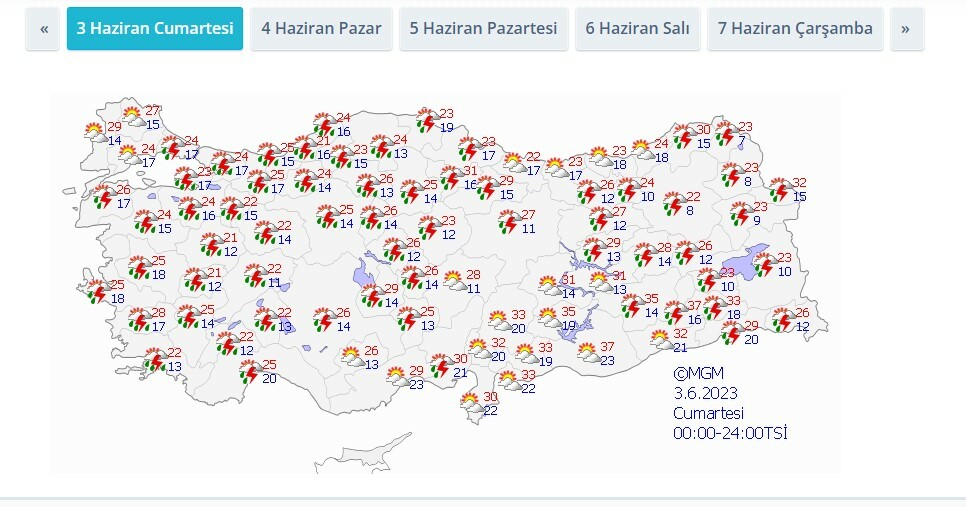Select the thunderstorm icon showing 24/13
966x507 pixels.
[x=381, y=147]
